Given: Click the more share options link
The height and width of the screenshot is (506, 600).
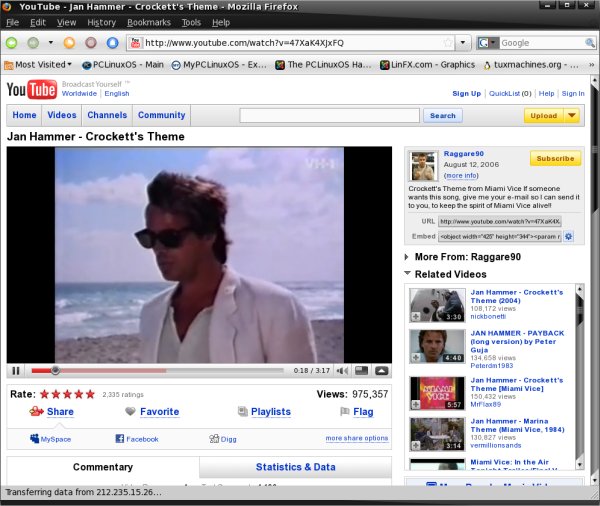Looking at the screenshot, I should coord(356,439).
